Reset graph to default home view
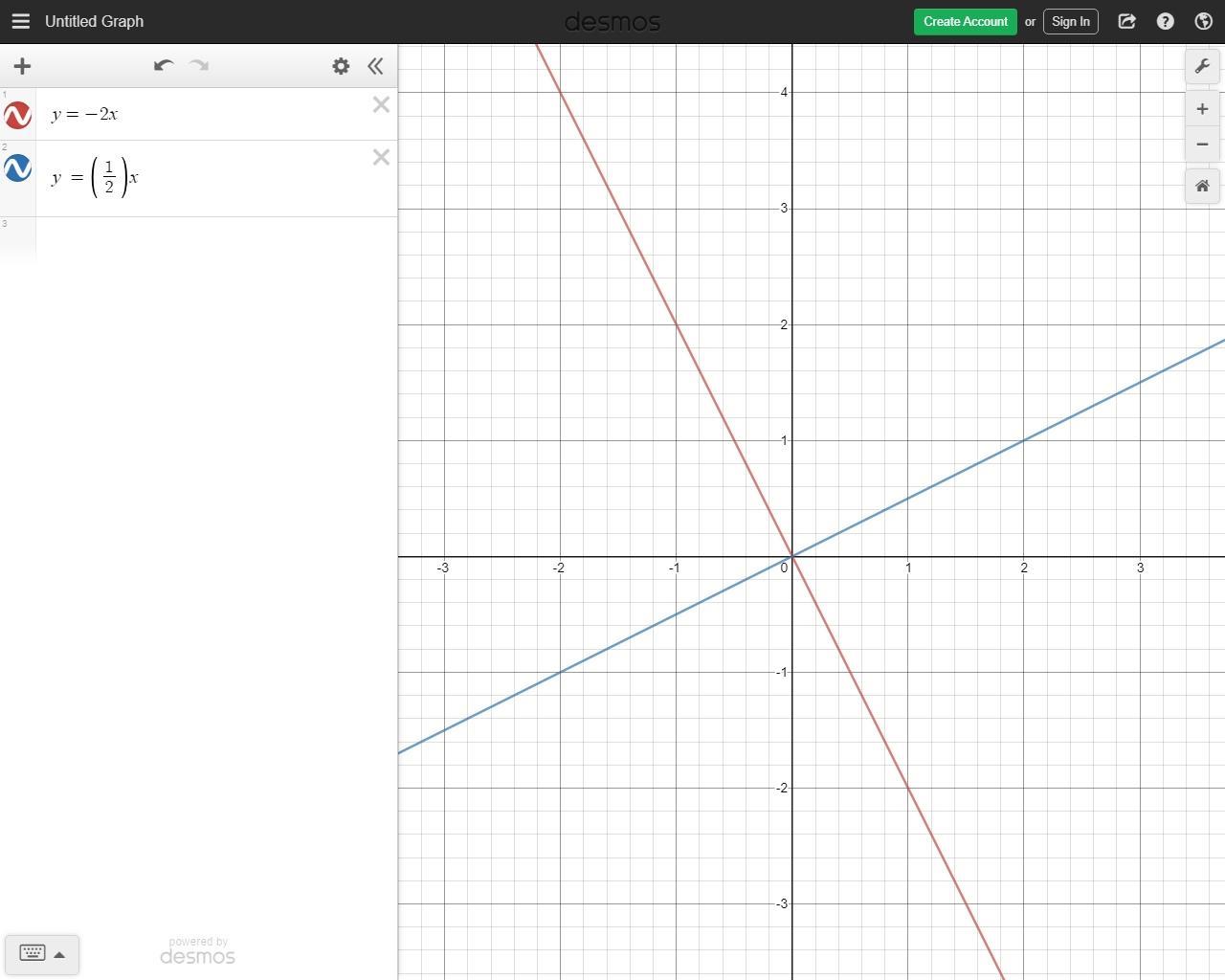Image resolution: width=1225 pixels, height=980 pixels. pyautogui.click(x=1202, y=186)
